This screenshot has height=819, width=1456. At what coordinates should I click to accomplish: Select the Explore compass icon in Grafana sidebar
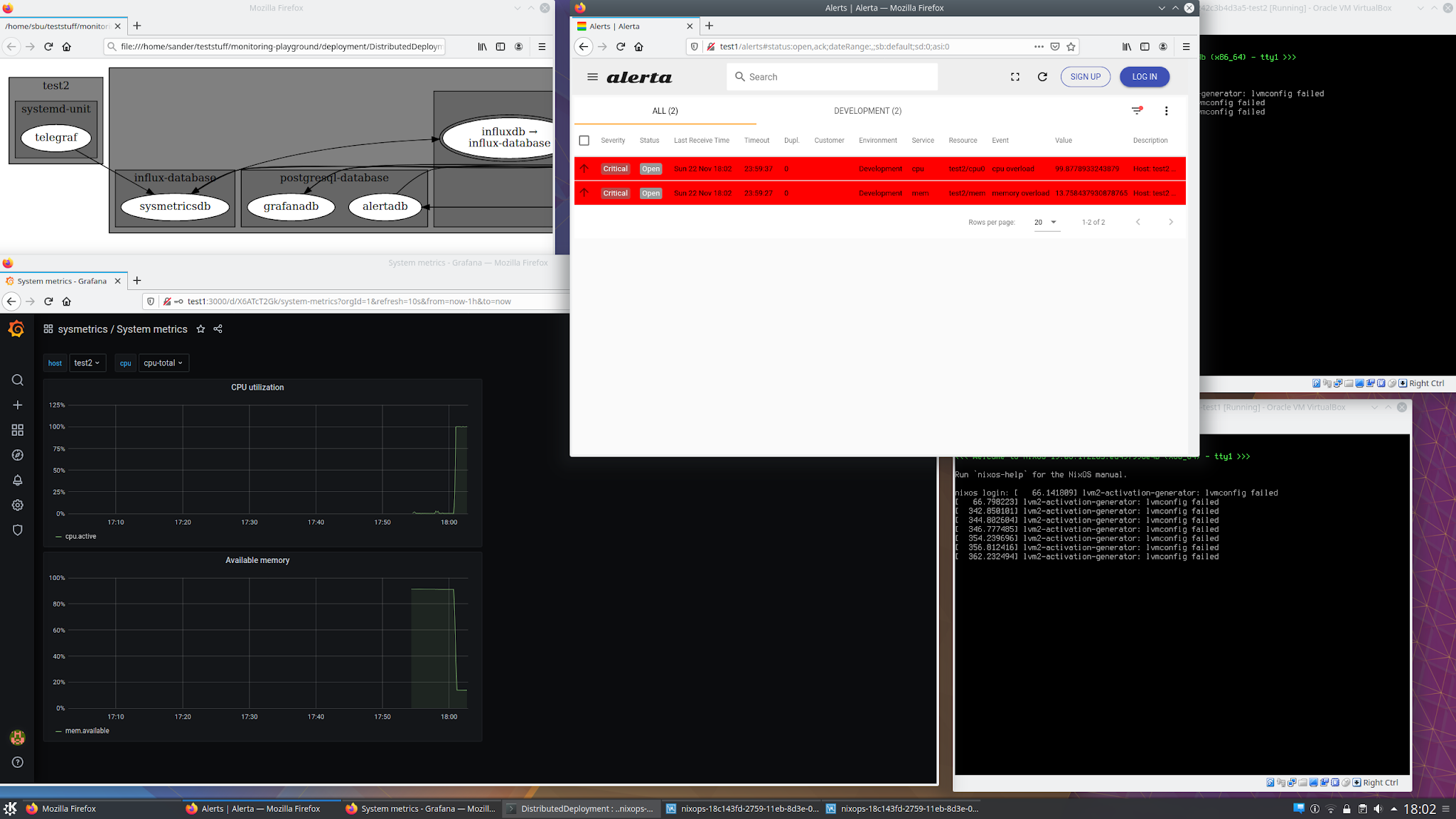click(17, 455)
